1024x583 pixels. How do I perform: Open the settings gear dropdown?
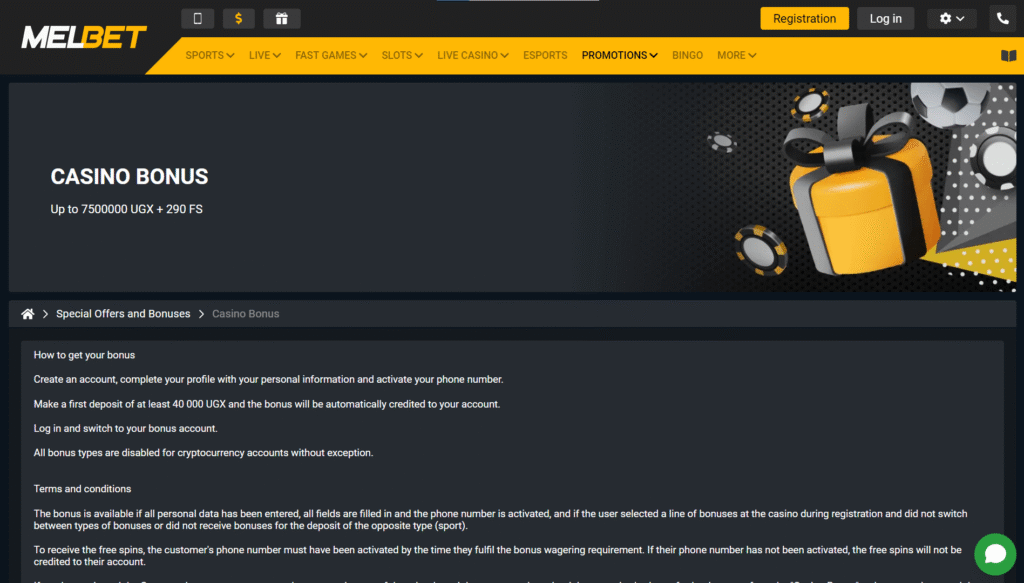point(952,18)
